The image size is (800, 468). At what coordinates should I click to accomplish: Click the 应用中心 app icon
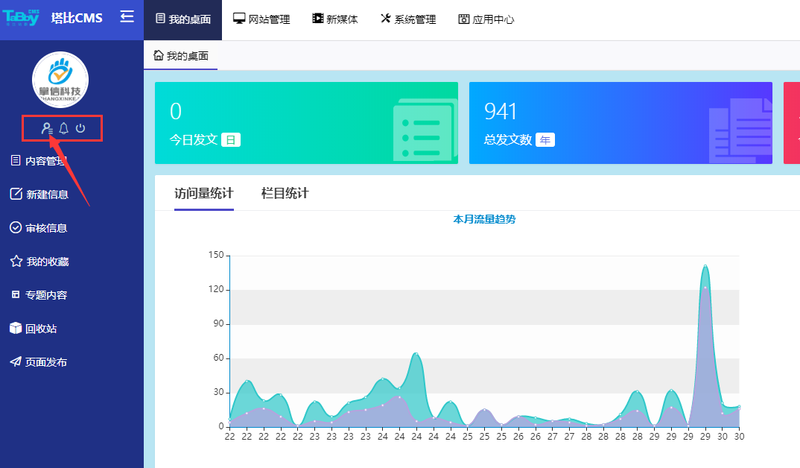tap(463, 19)
